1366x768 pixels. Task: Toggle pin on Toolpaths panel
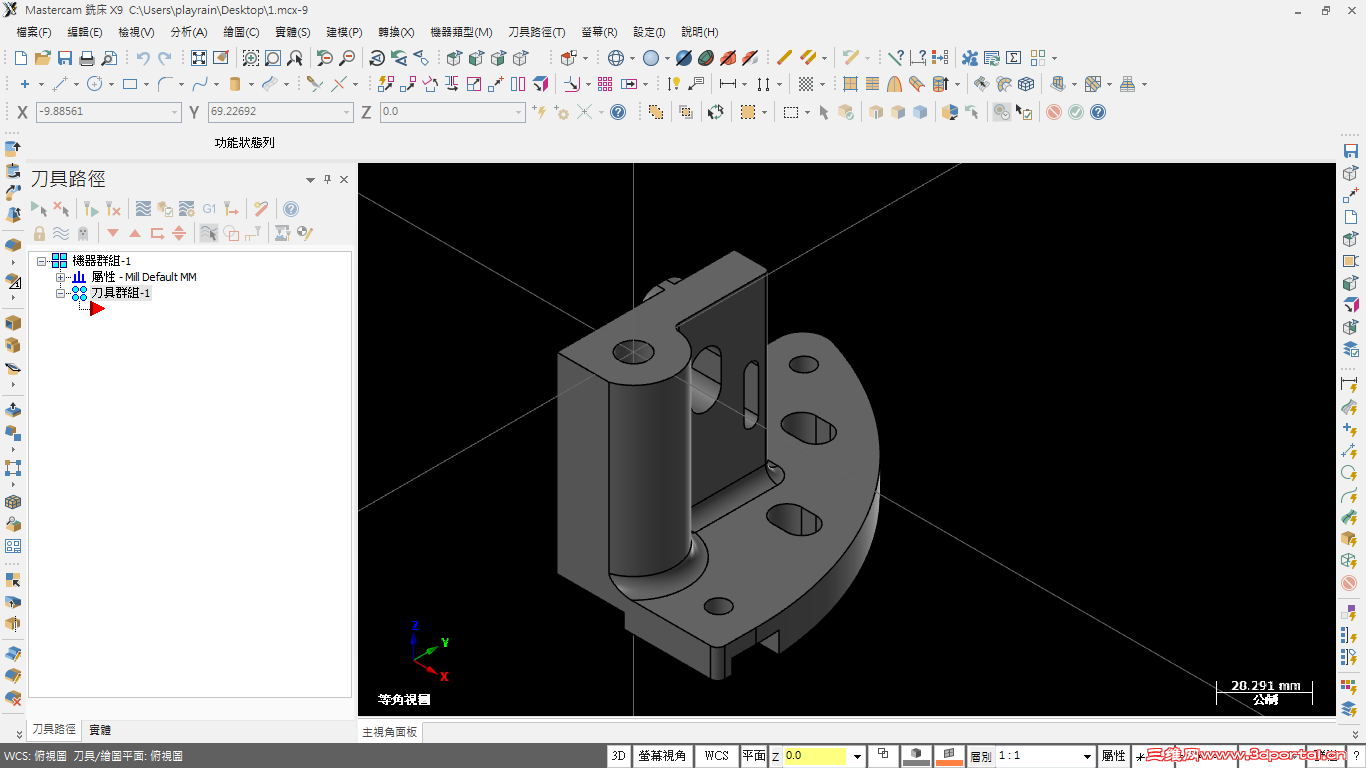point(327,179)
